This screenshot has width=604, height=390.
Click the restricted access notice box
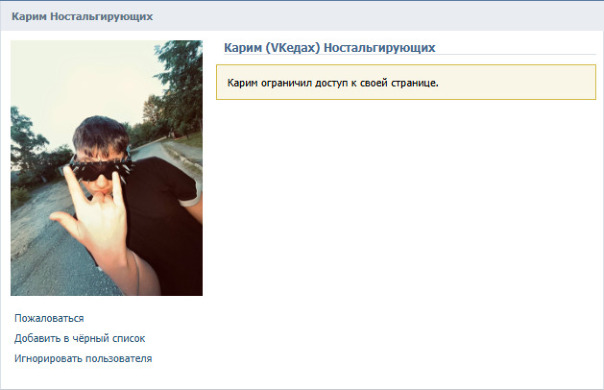pos(406,82)
